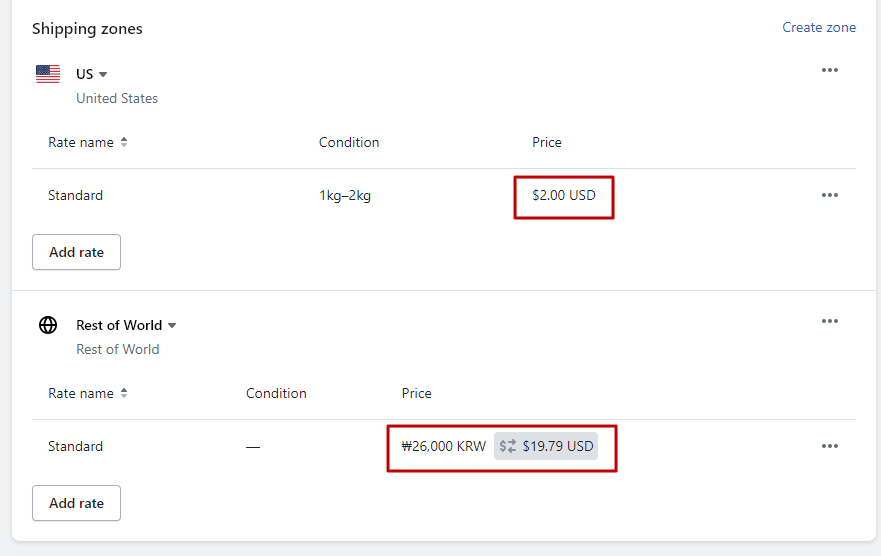Click the Rest of World globe icon
Screen dimensions: 881x556
[x=48, y=325]
